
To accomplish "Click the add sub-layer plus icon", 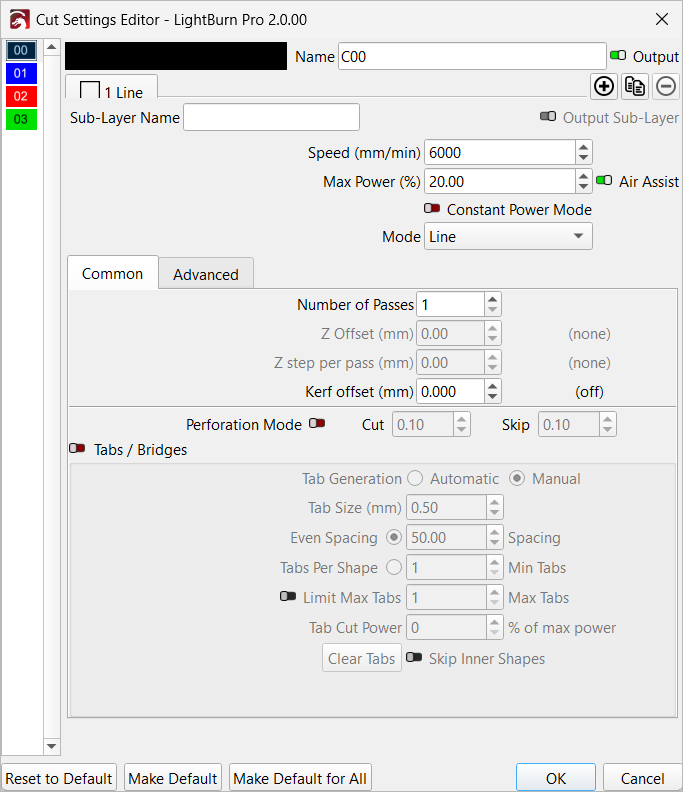I will pos(604,86).
